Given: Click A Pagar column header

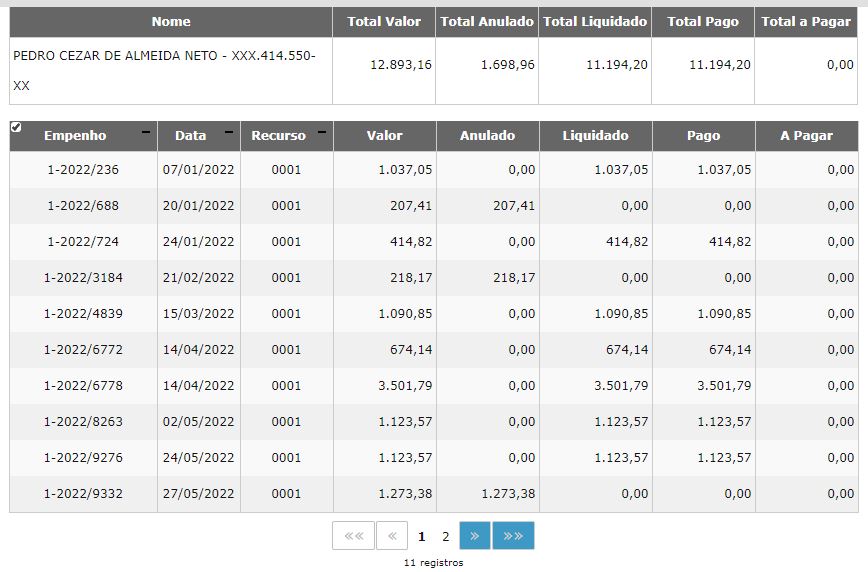Looking at the screenshot, I should click(807, 136).
